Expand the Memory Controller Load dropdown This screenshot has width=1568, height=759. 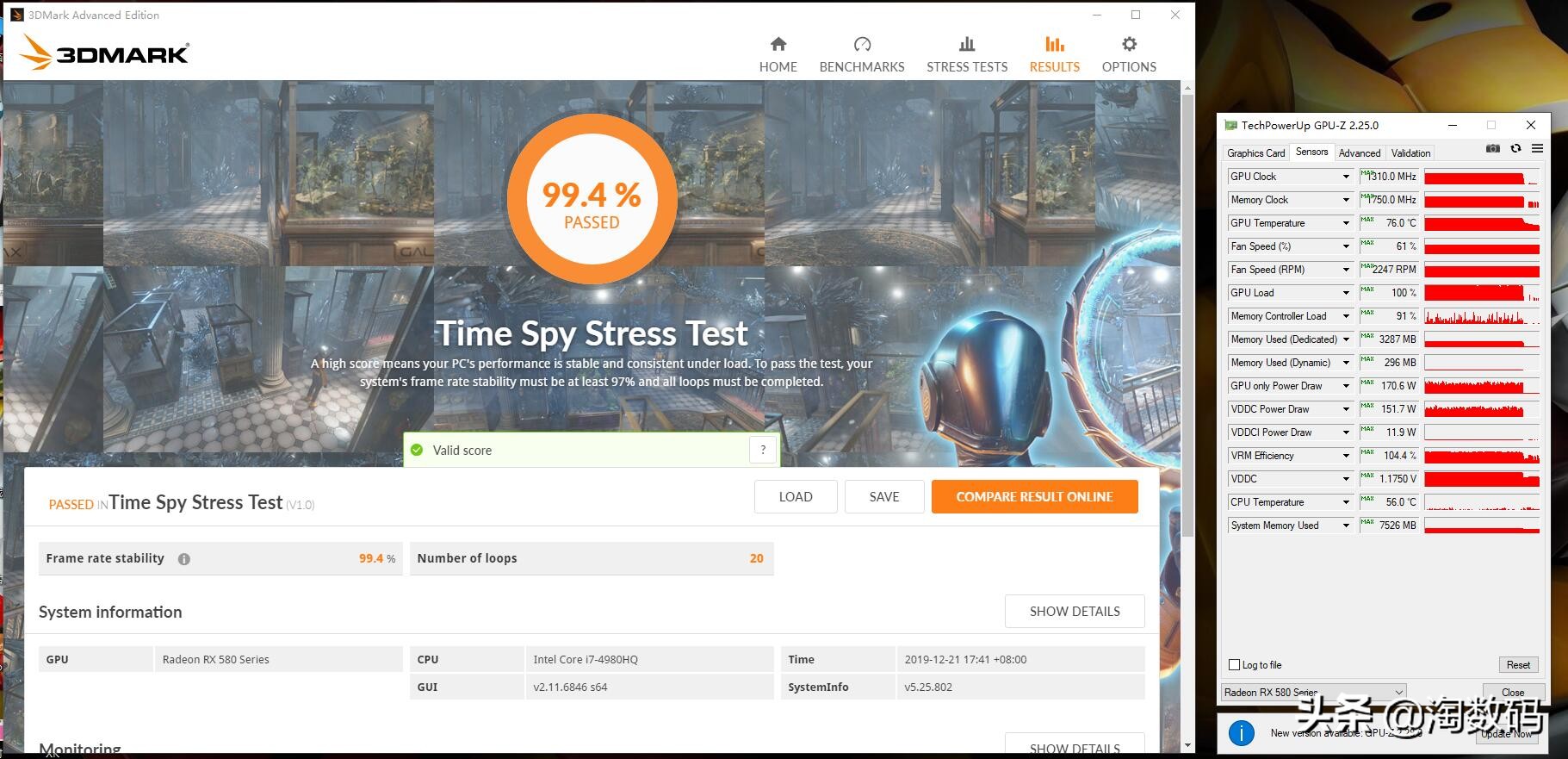coord(1346,316)
